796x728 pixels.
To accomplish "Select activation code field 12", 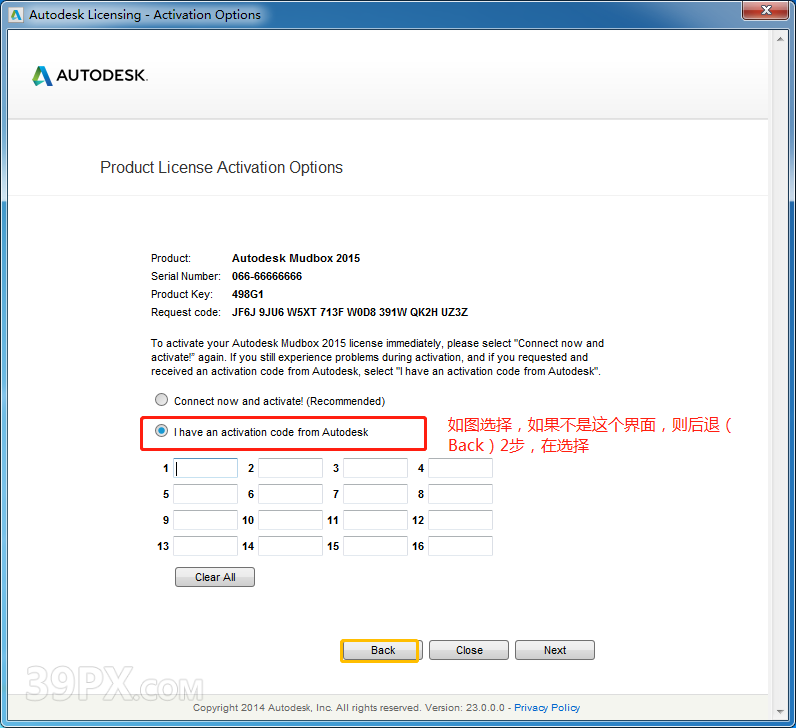I will (460, 520).
